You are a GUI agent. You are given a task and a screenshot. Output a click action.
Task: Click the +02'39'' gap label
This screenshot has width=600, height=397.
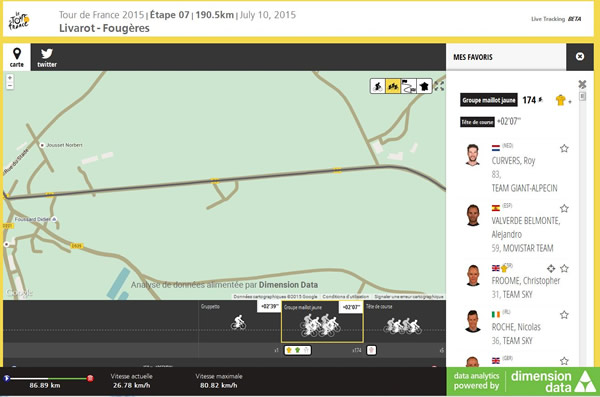269,307
